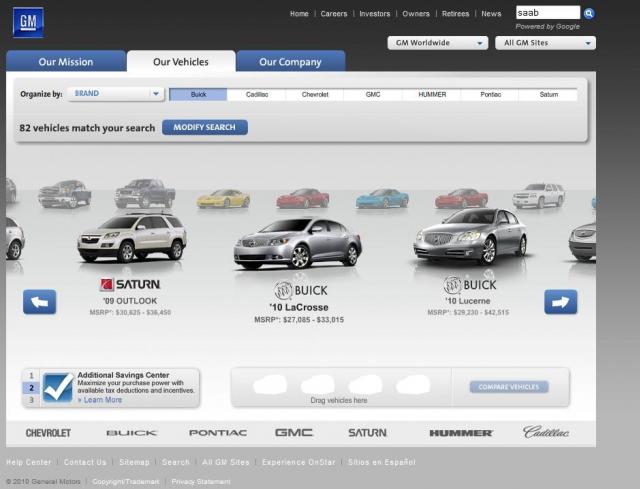Click the Saturn logo above '09 Outlook
This screenshot has width=640, height=489.
pos(130,285)
